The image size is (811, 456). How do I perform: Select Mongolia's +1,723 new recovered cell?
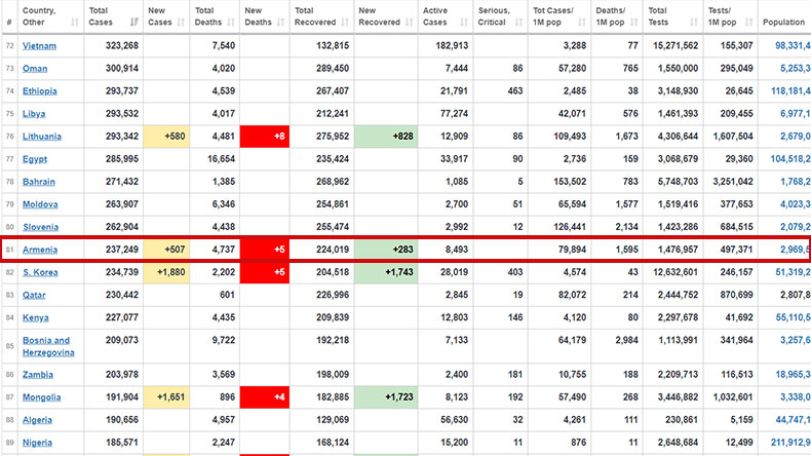pyautogui.click(x=386, y=397)
